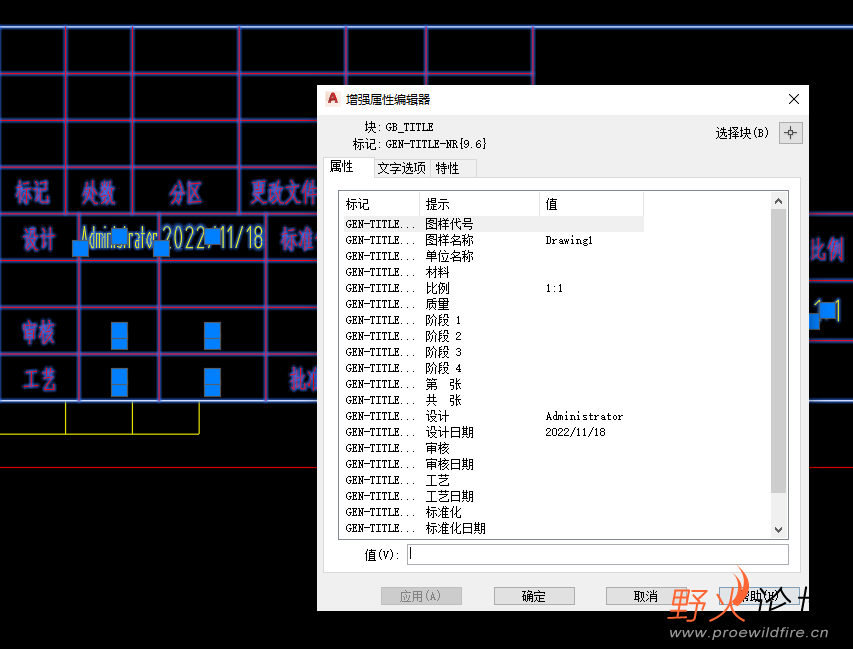Click the select block crosshair icon
The image size is (853, 649).
coord(790,133)
